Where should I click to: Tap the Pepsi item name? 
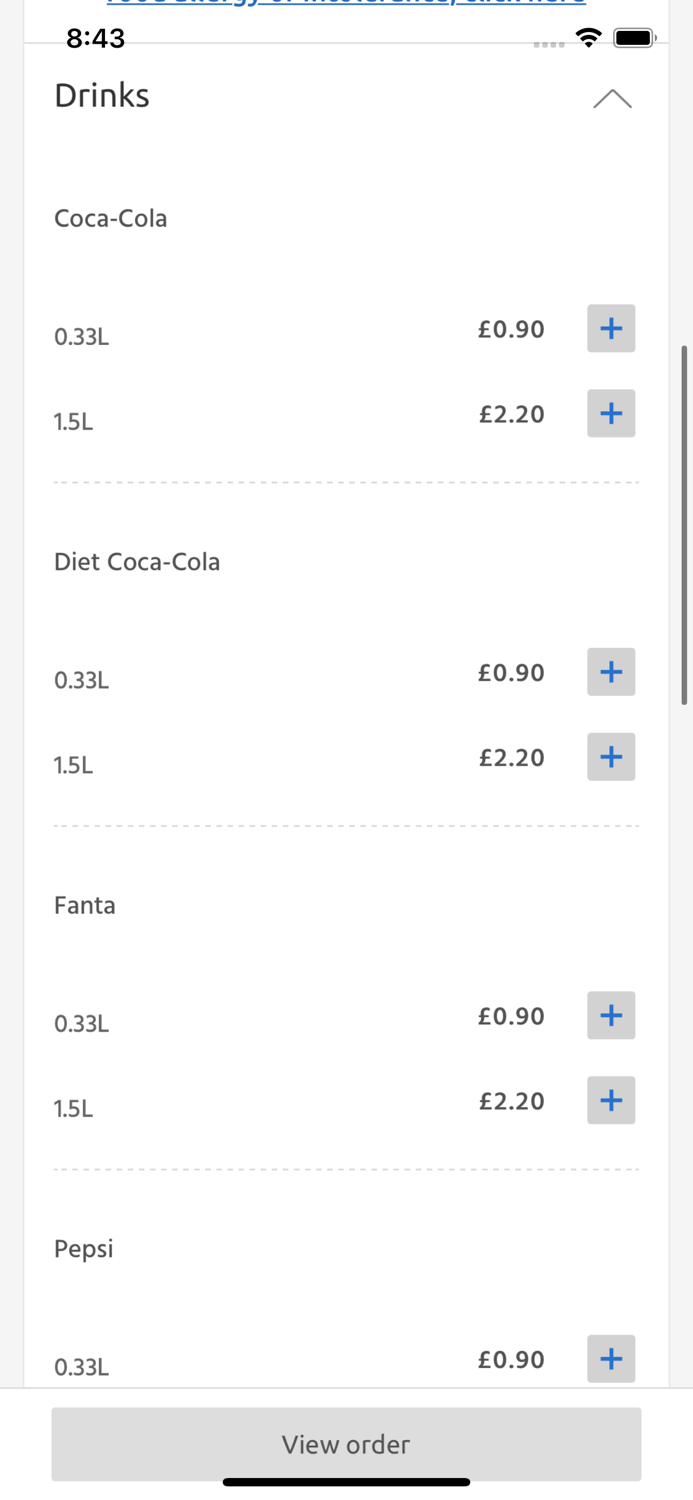pyautogui.click(x=84, y=1249)
